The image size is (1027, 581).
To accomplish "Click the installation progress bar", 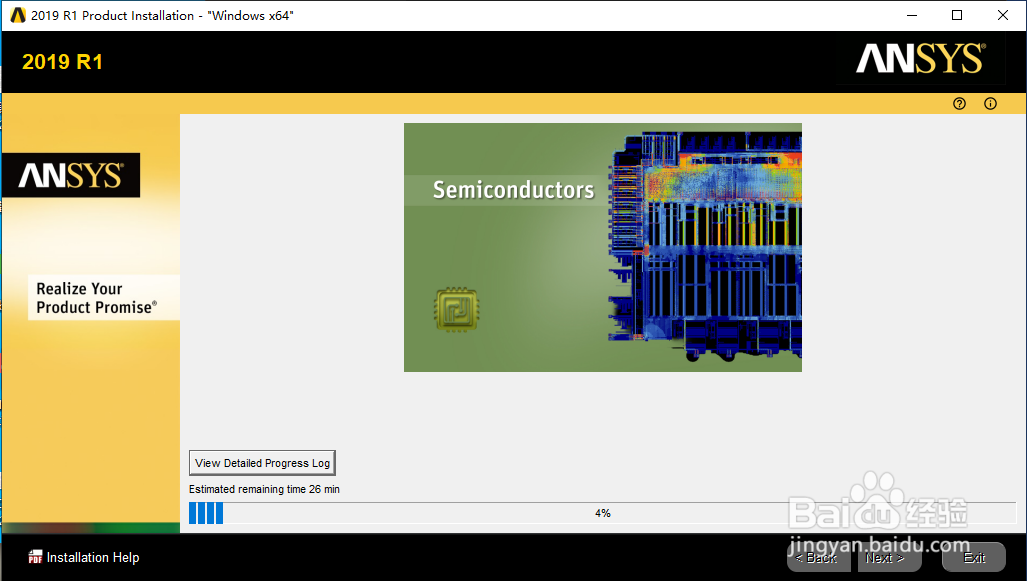I will (602, 513).
